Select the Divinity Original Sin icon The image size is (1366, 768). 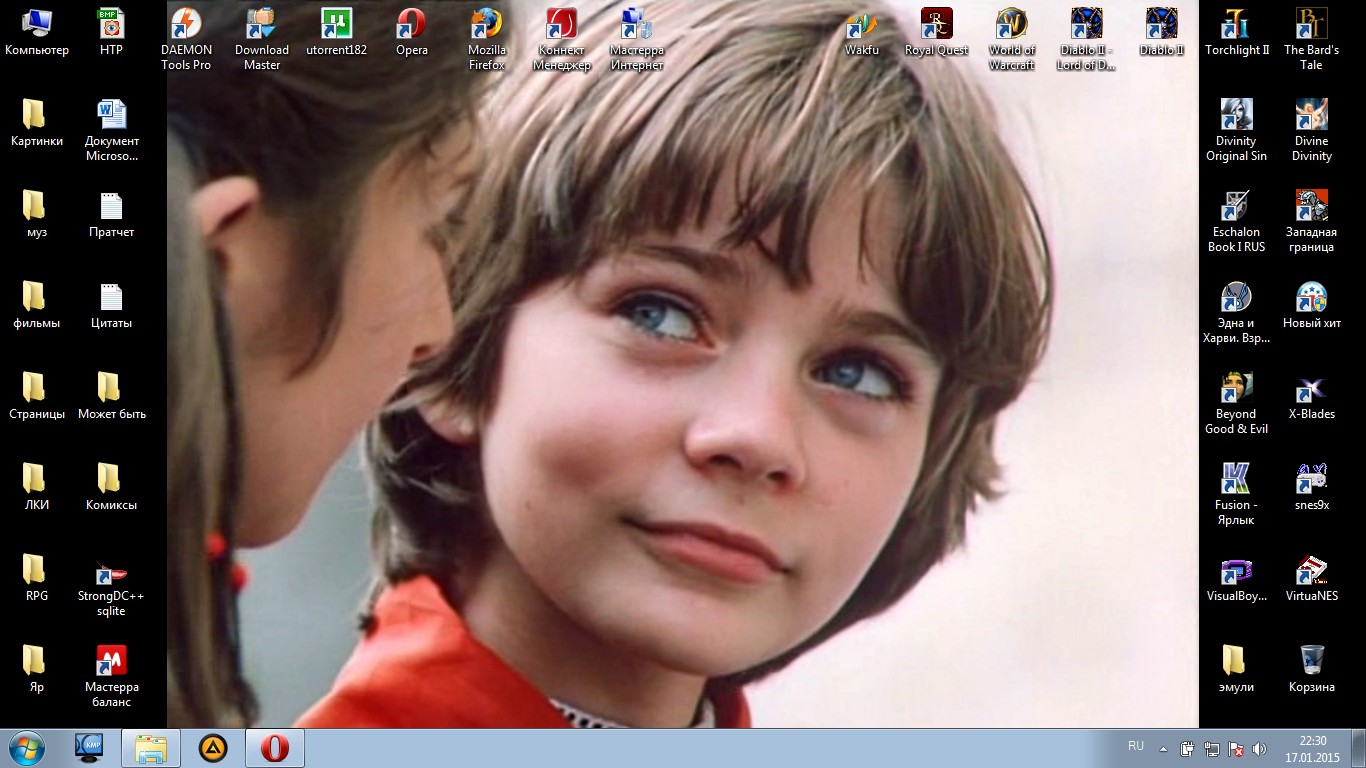click(1237, 130)
